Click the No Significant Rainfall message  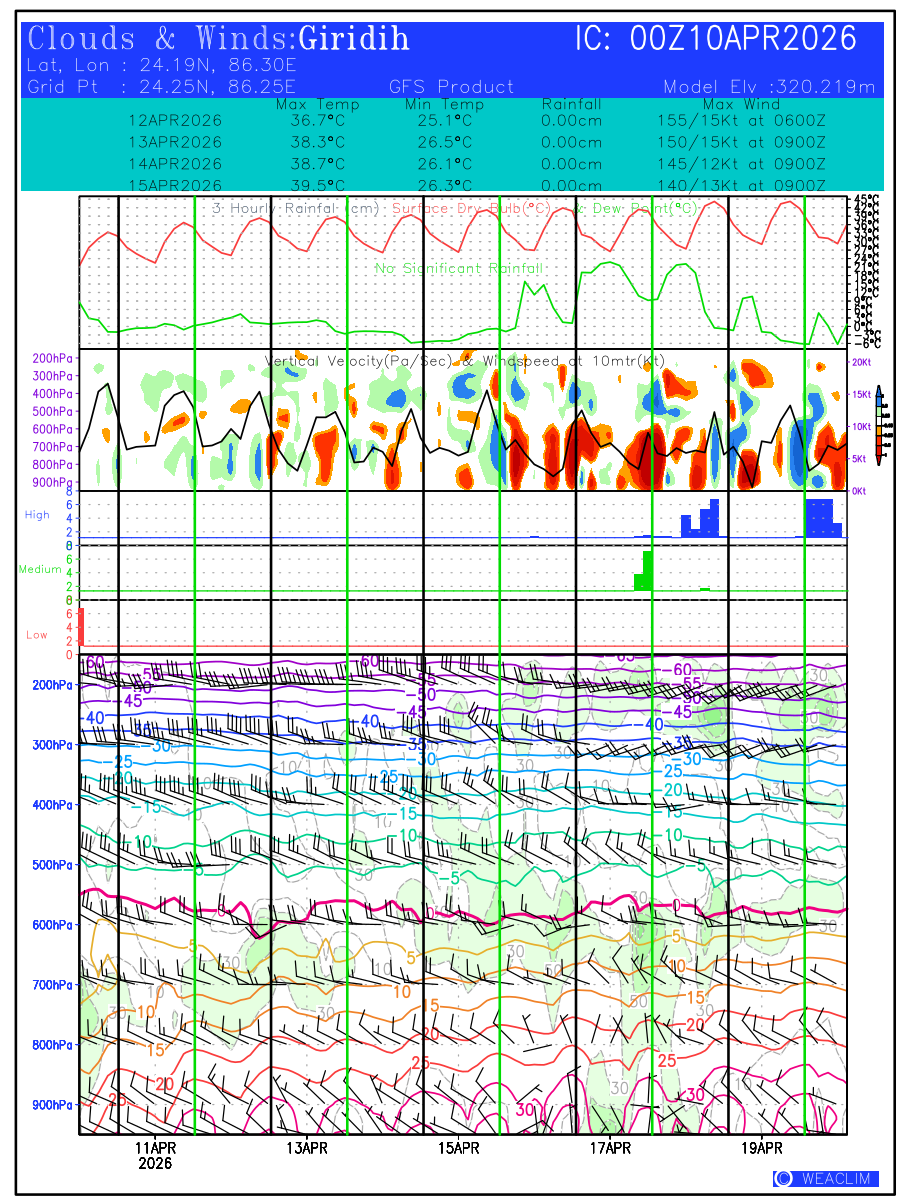coord(459,268)
